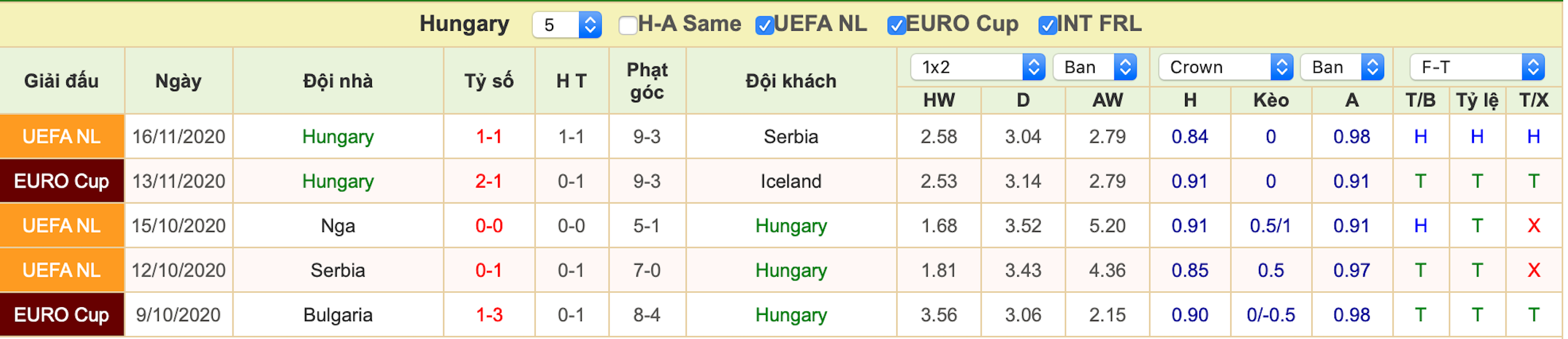The height and width of the screenshot is (339, 1568).
Task: Click the 1-3 score for Bulgaria match
Action: 489,315
